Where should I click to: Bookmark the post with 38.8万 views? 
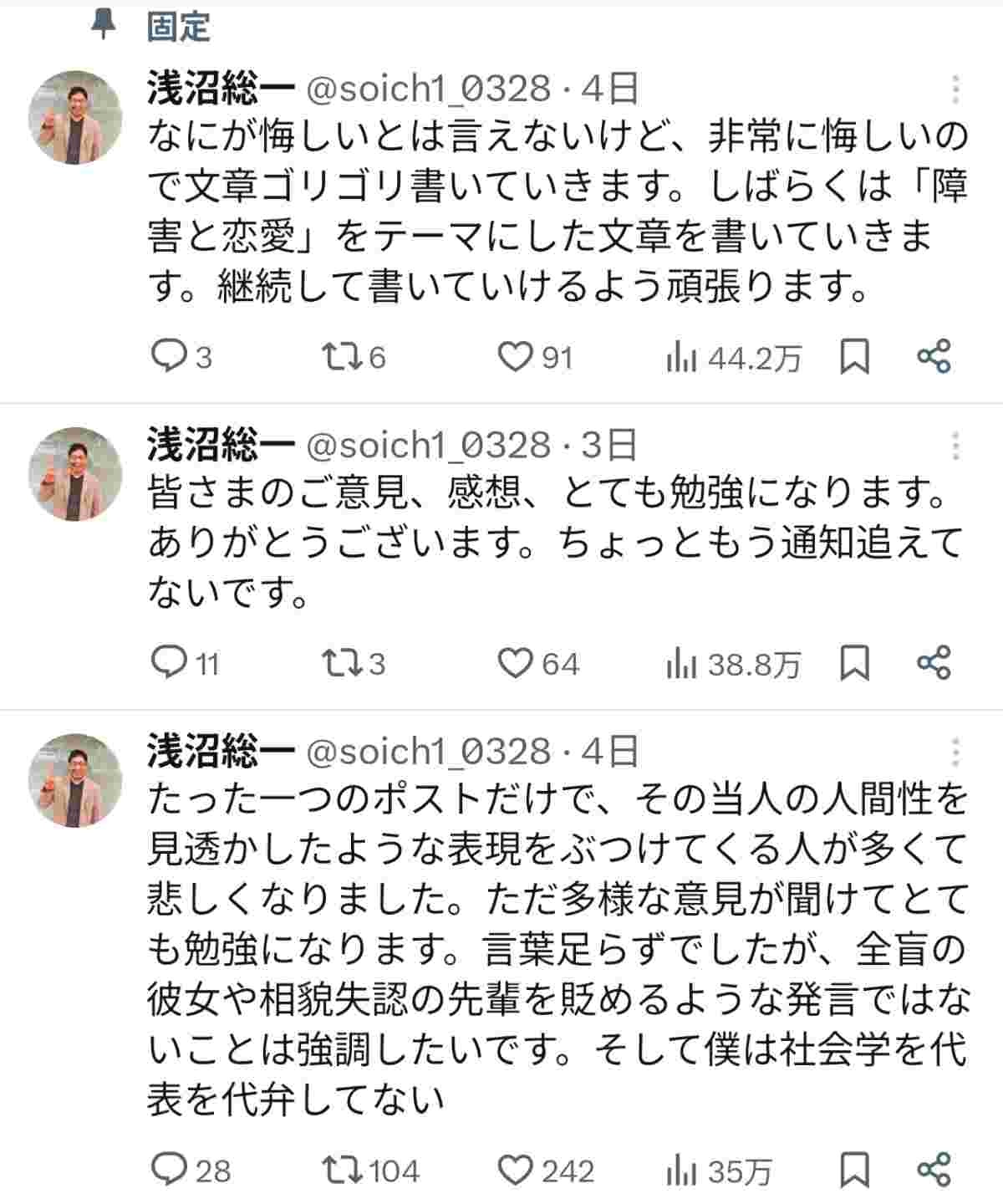tap(854, 663)
